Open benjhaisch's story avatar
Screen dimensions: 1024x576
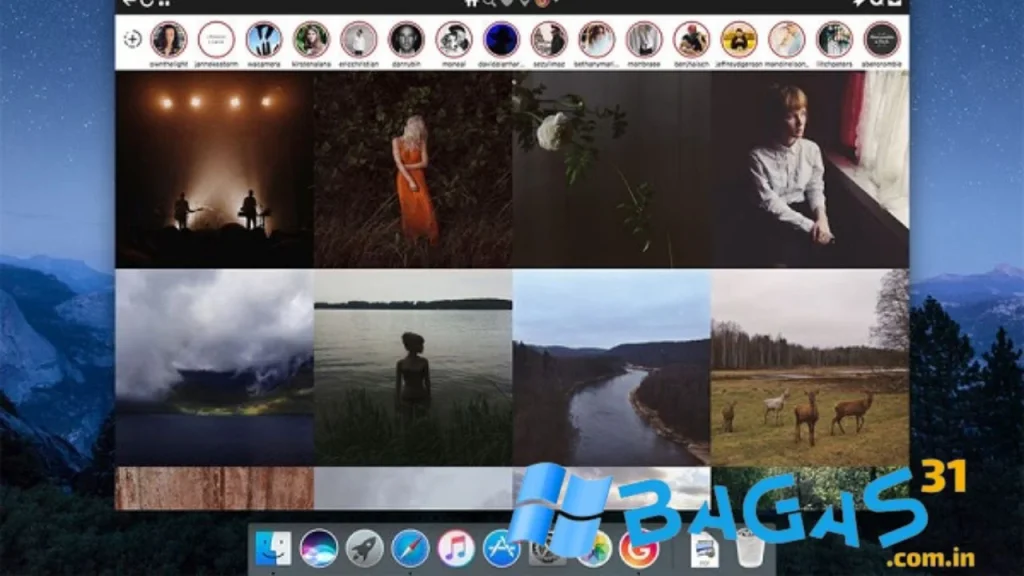click(x=692, y=39)
